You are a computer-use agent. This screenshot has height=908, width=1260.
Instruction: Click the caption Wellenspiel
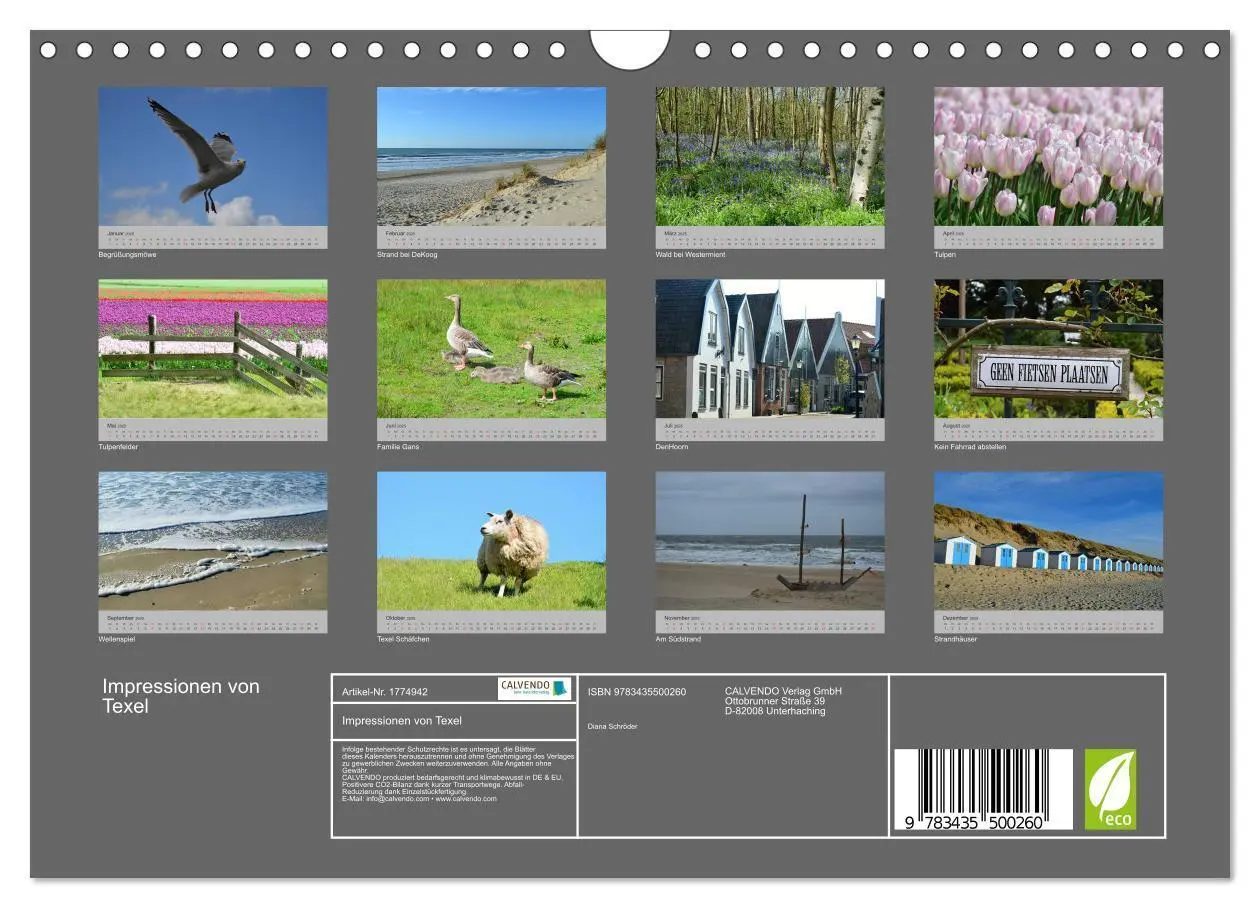[116, 639]
